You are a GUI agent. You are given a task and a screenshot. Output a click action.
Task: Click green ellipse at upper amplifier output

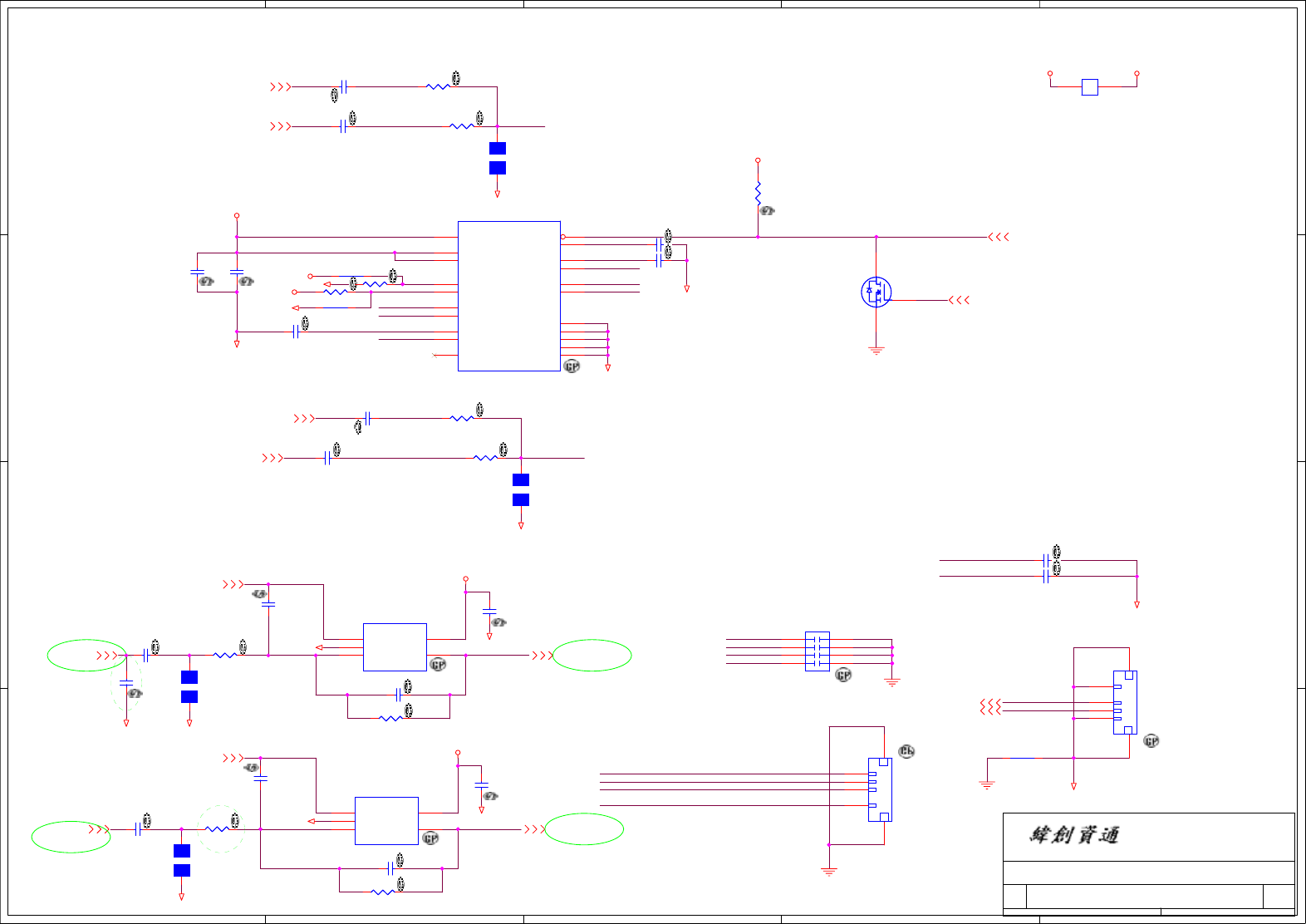pos(592,655)
